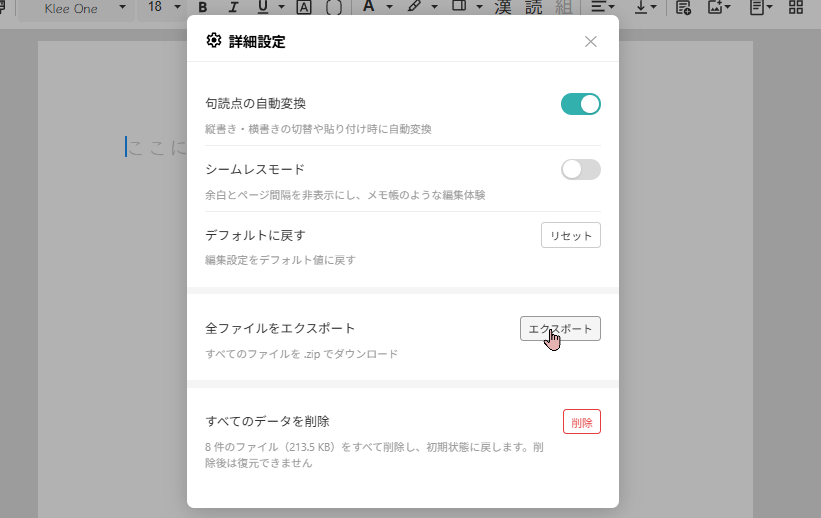This screenshot has width=821, height=518.
Task: Expand the font color dropdown arrow
Action: pos(390,7)
